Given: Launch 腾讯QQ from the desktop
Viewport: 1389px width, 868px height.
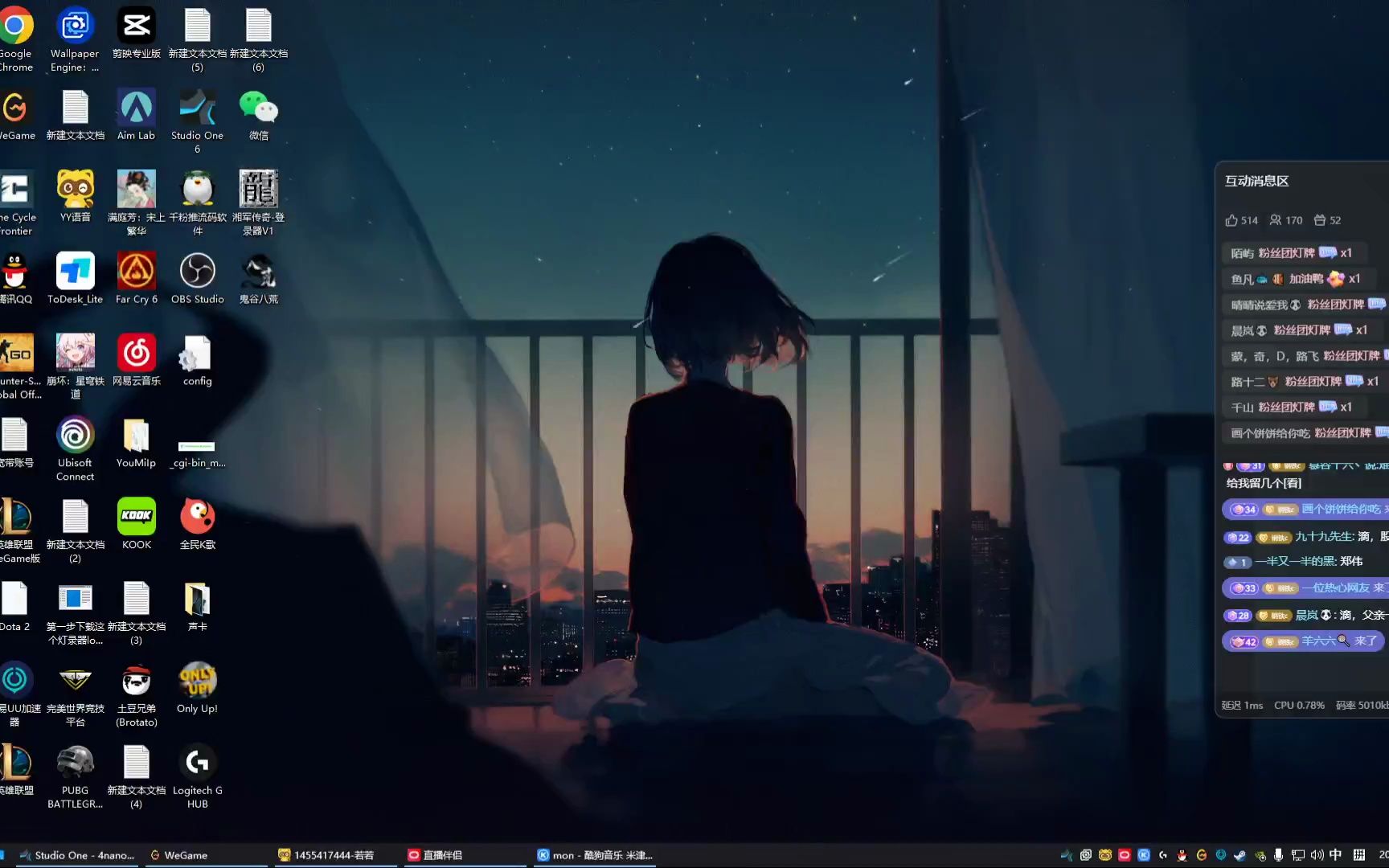Looking at the screenshot, I should click(x=15, y=279).
